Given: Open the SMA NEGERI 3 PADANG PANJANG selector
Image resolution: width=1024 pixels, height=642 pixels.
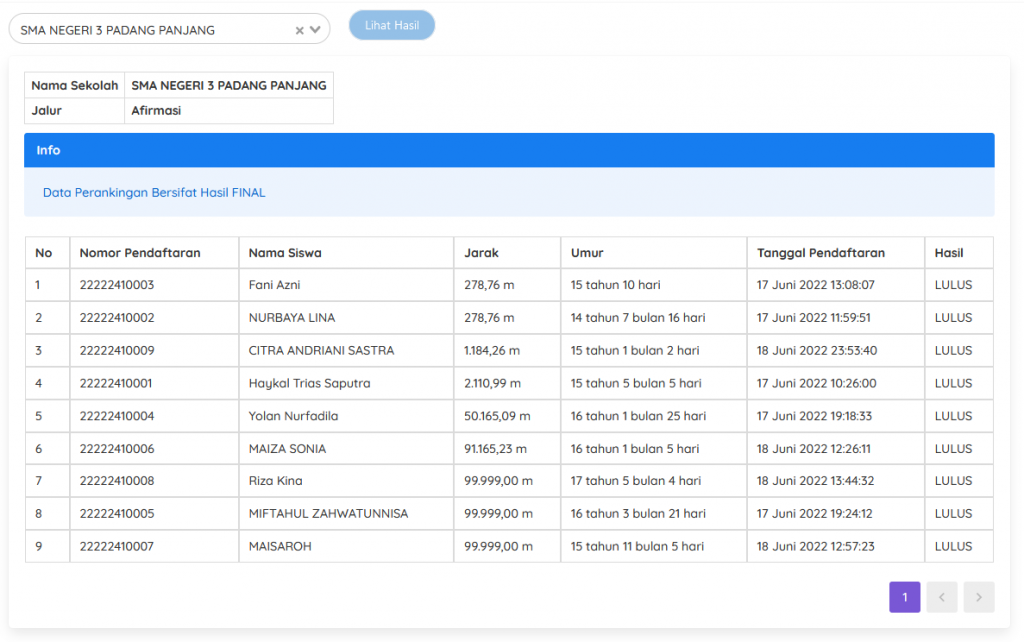Looking at the screenshot, I should tap(150, 30).
